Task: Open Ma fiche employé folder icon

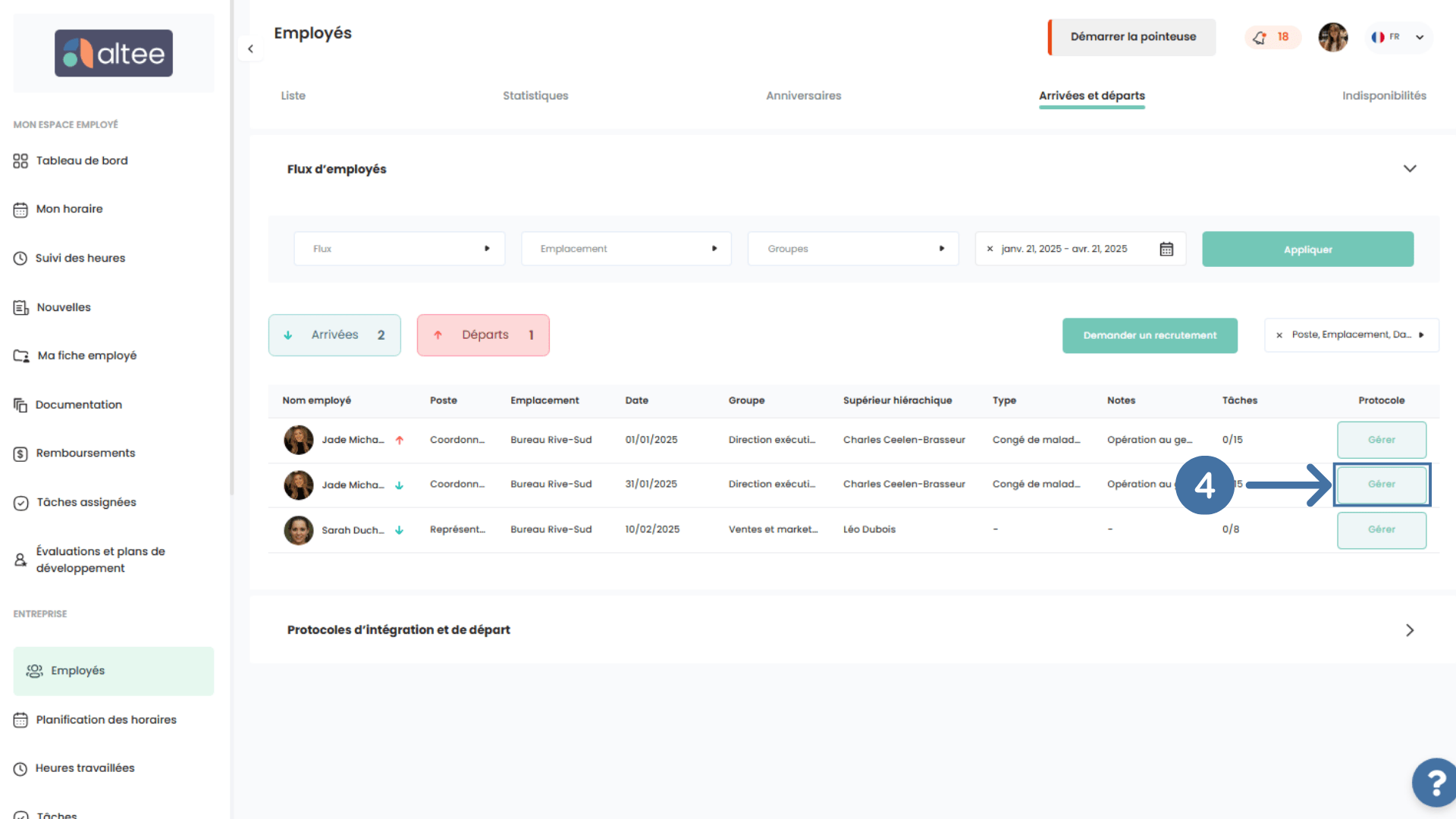Action: point(21,356)
